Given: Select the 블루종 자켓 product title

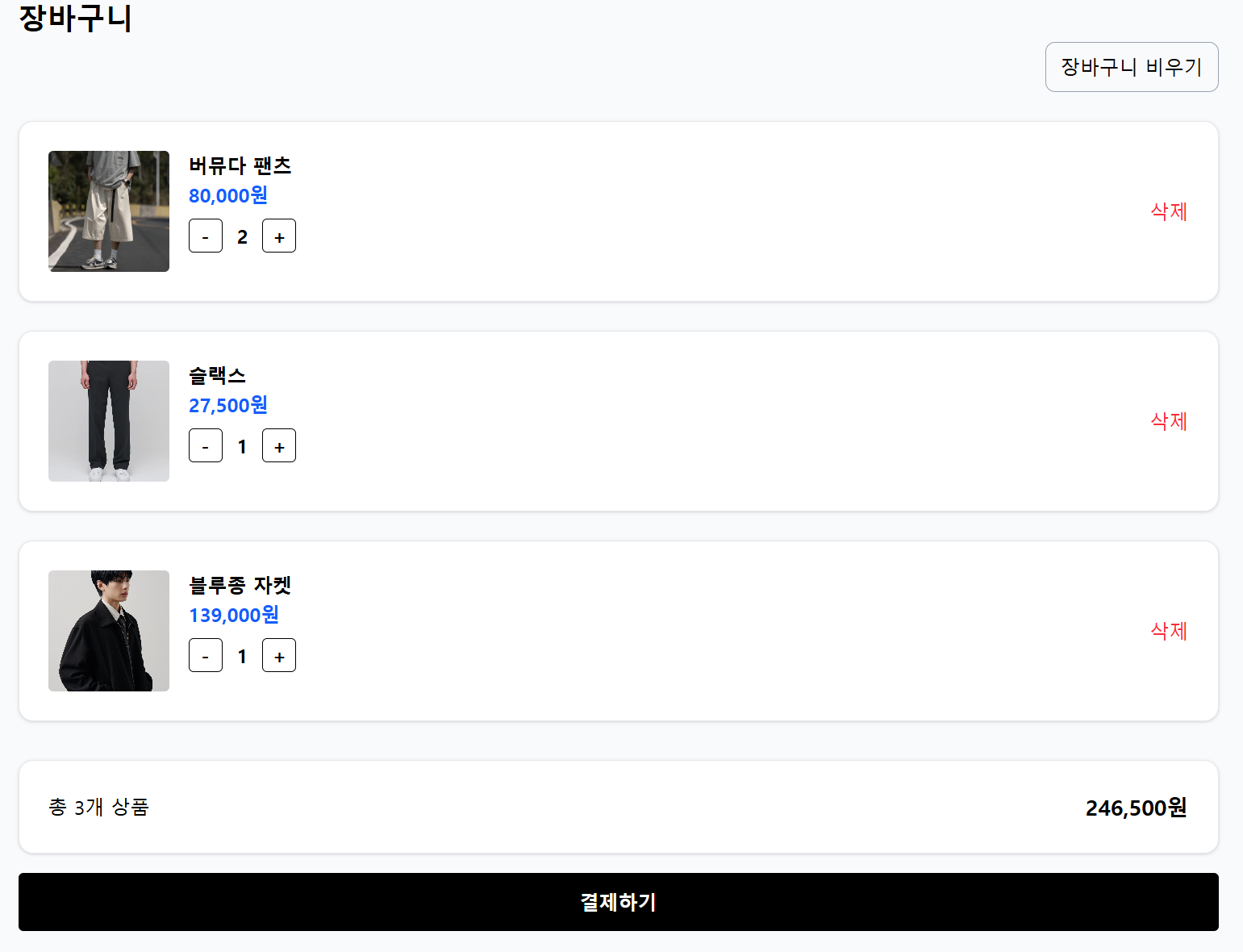Looking at the screenshot, I should pos(240,585).
